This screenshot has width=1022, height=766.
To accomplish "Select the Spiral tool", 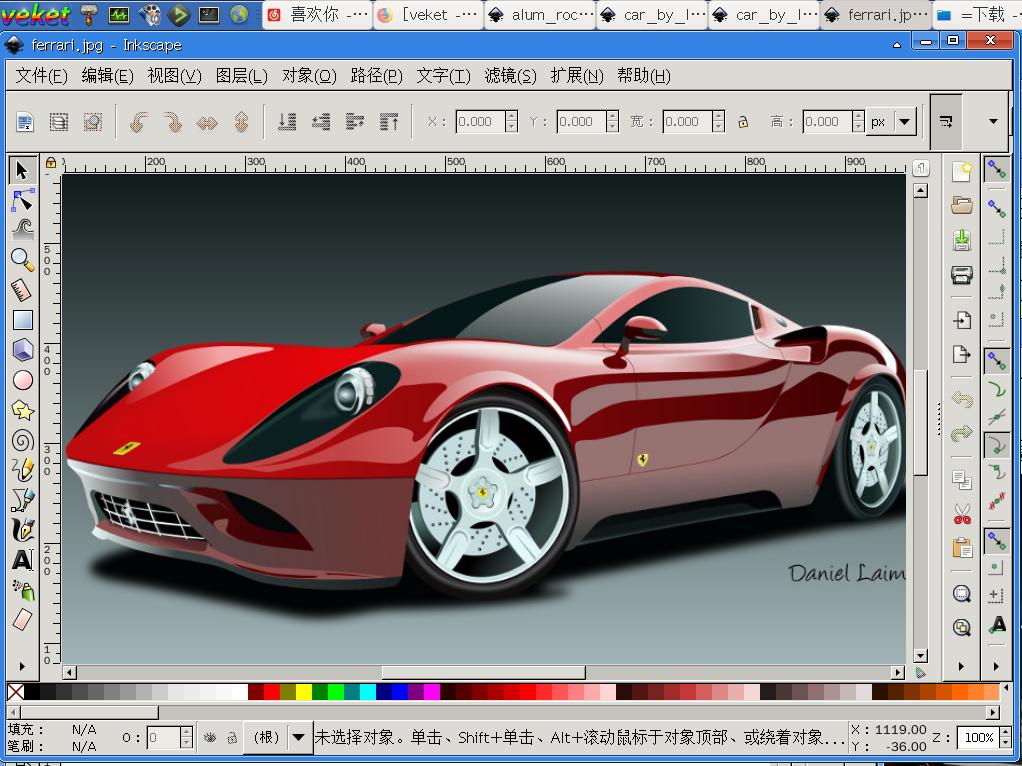I will pyautogui.click(x=22, y=440).
